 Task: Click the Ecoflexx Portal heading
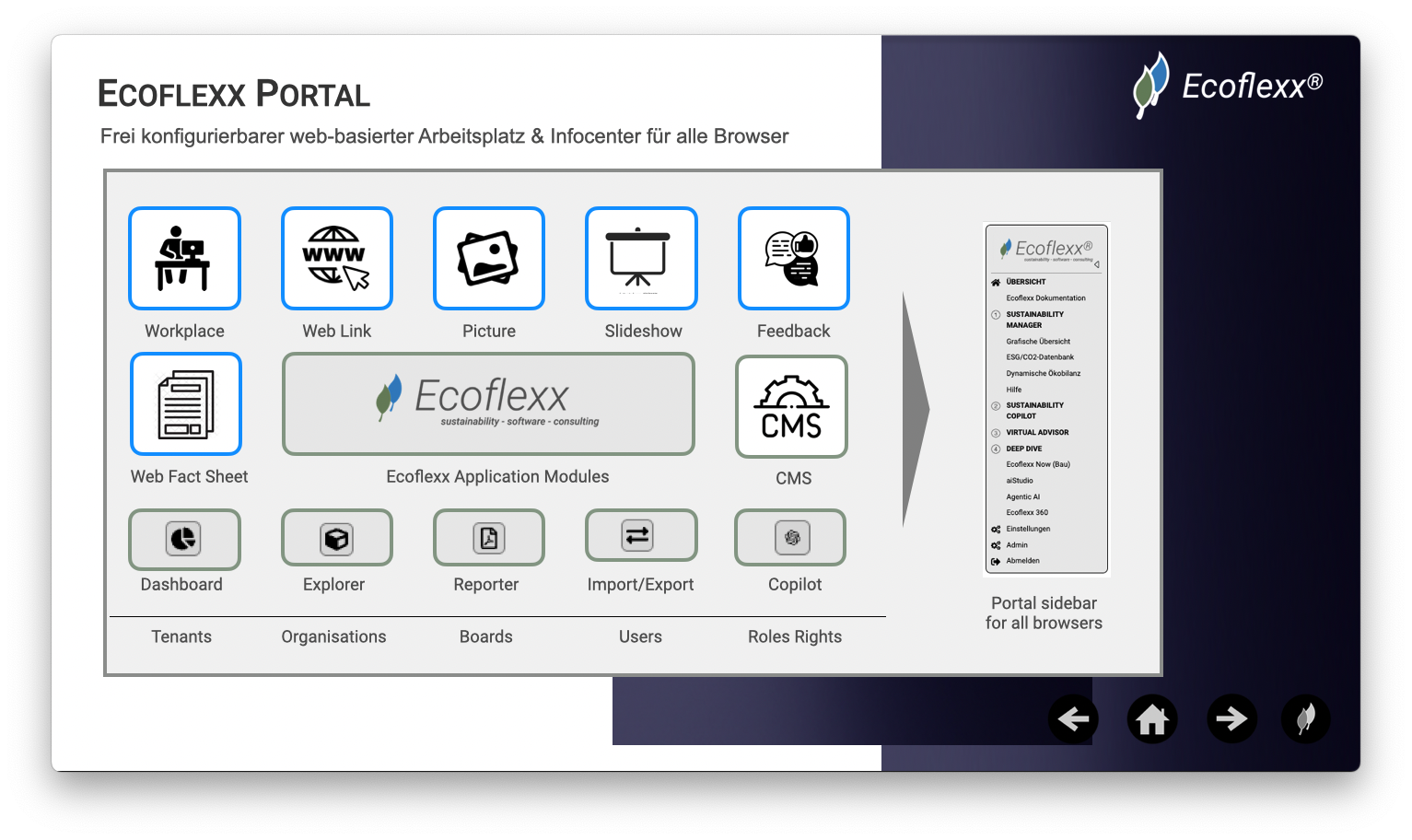click(234, 94)
